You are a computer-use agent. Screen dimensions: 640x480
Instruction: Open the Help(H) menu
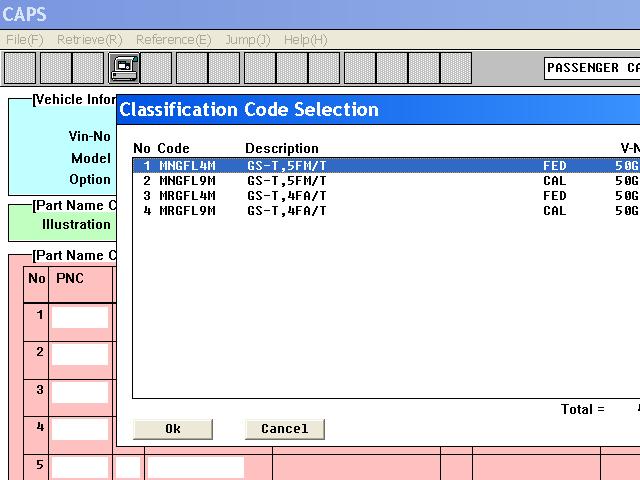tap(306, 40)
